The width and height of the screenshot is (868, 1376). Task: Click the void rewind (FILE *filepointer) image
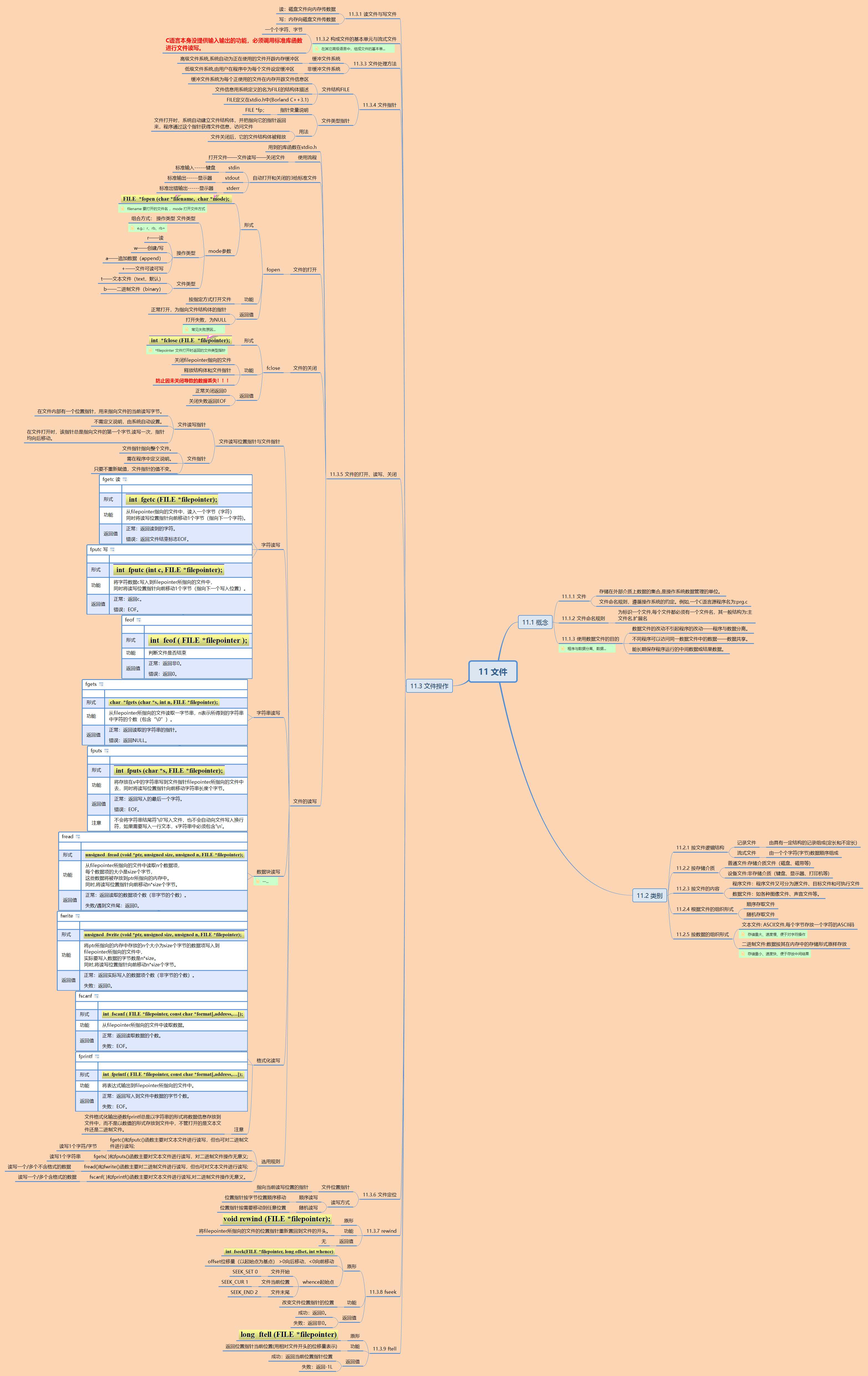[x=277, y=1219]
